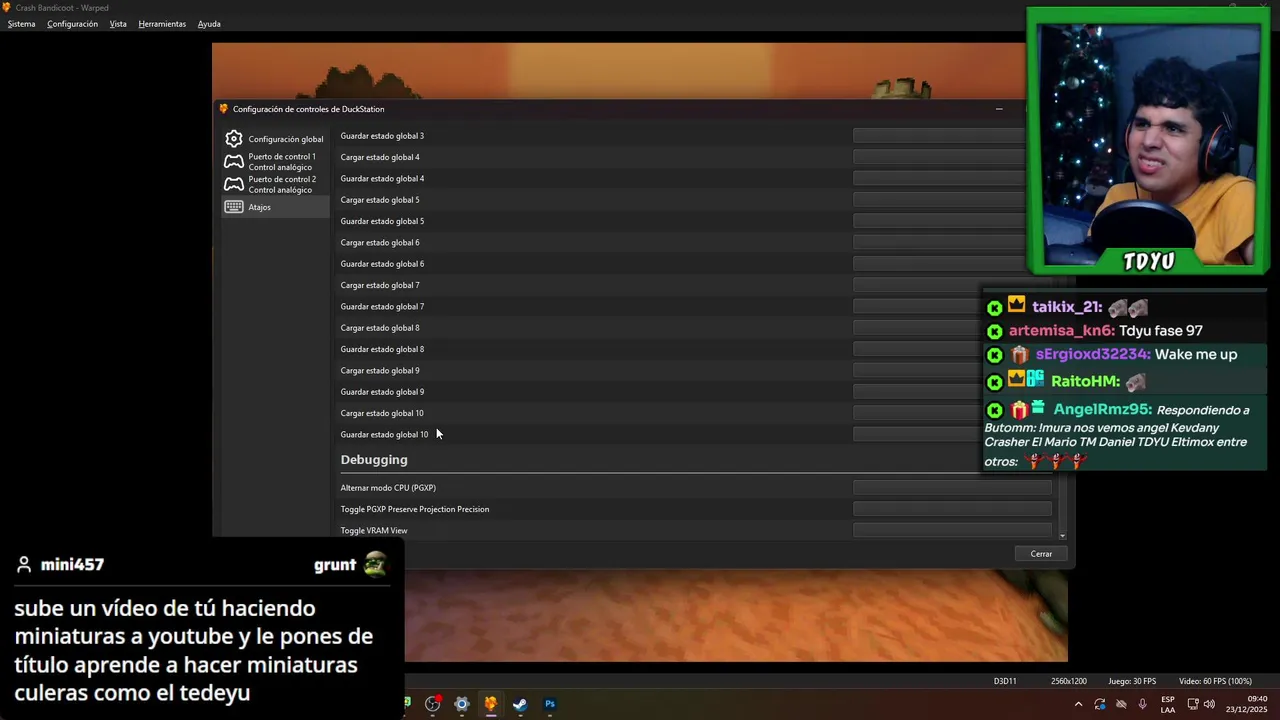Click the Cerrar button

coord(1041,554)
